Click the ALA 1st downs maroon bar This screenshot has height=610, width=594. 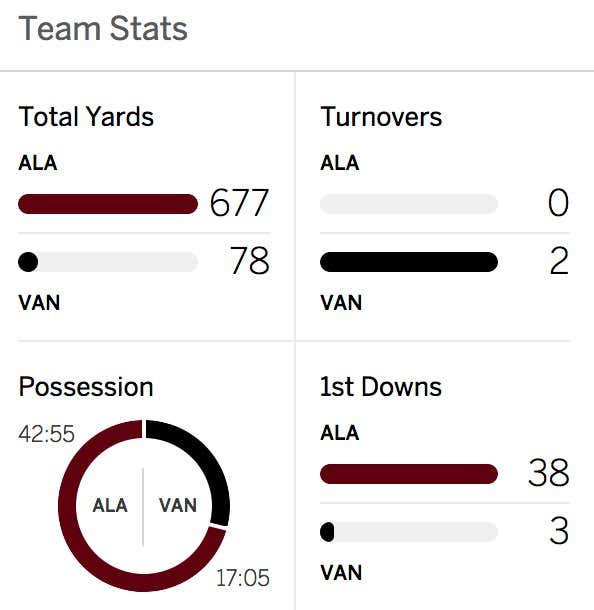coord(409,474)
